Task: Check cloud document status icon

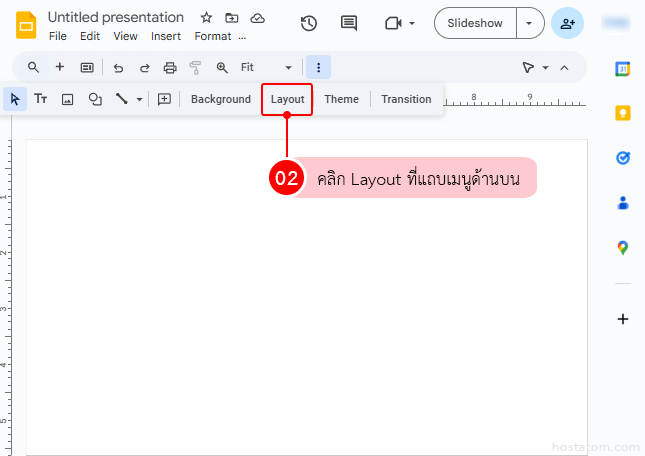Action: [258, 18]
